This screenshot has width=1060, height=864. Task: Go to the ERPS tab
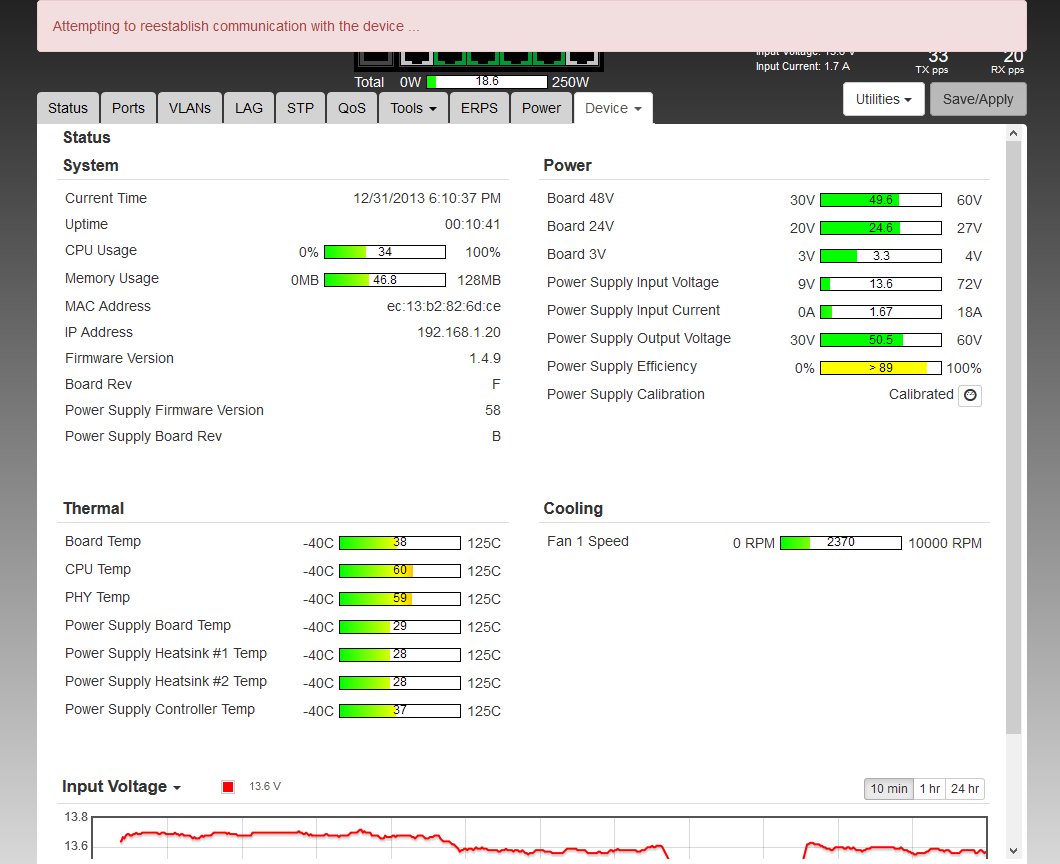pos(479,108)
